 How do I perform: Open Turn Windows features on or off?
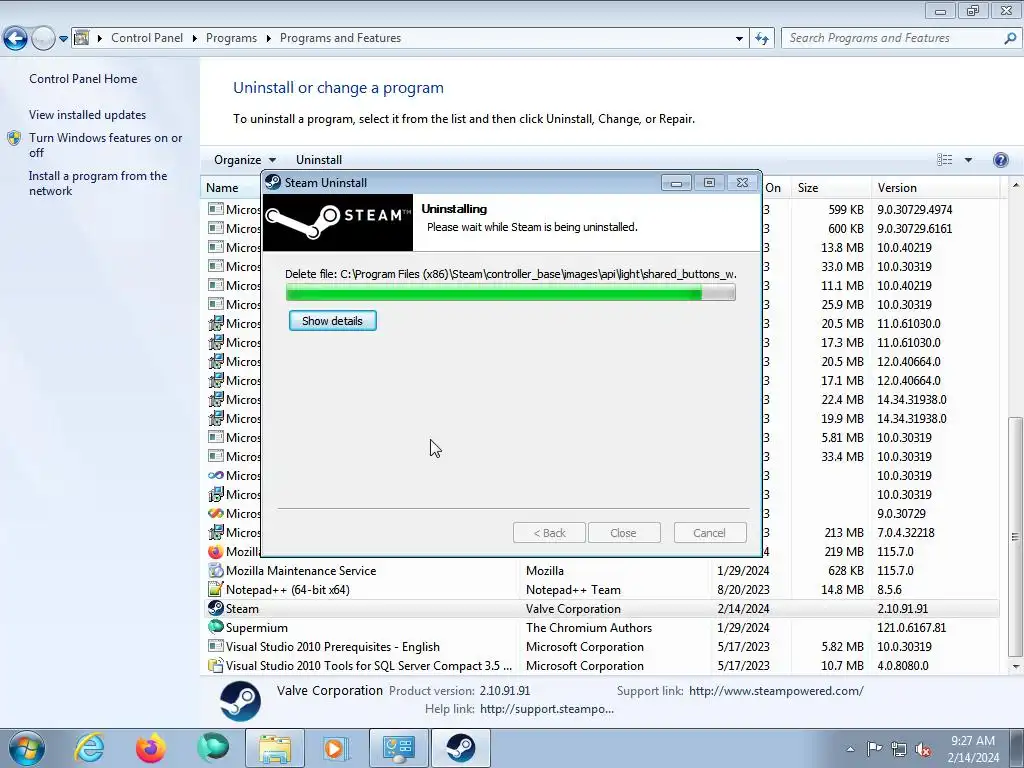tap(105, 145)
